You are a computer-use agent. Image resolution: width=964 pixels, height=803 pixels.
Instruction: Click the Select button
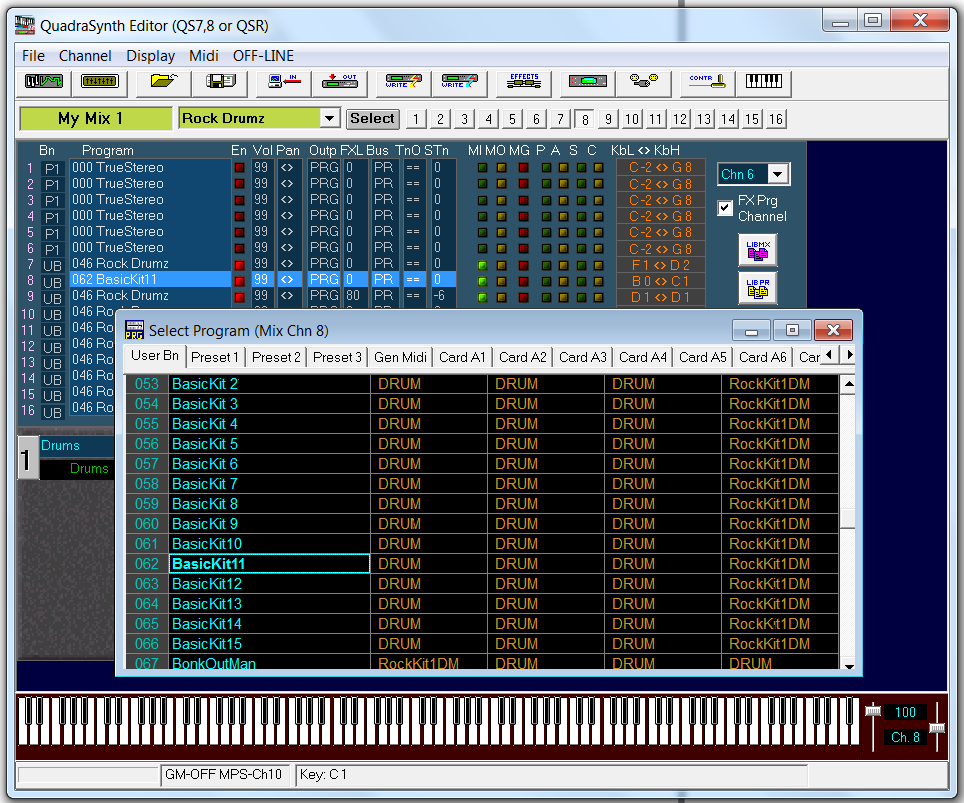pyautogui.click(x=372, y=119)
